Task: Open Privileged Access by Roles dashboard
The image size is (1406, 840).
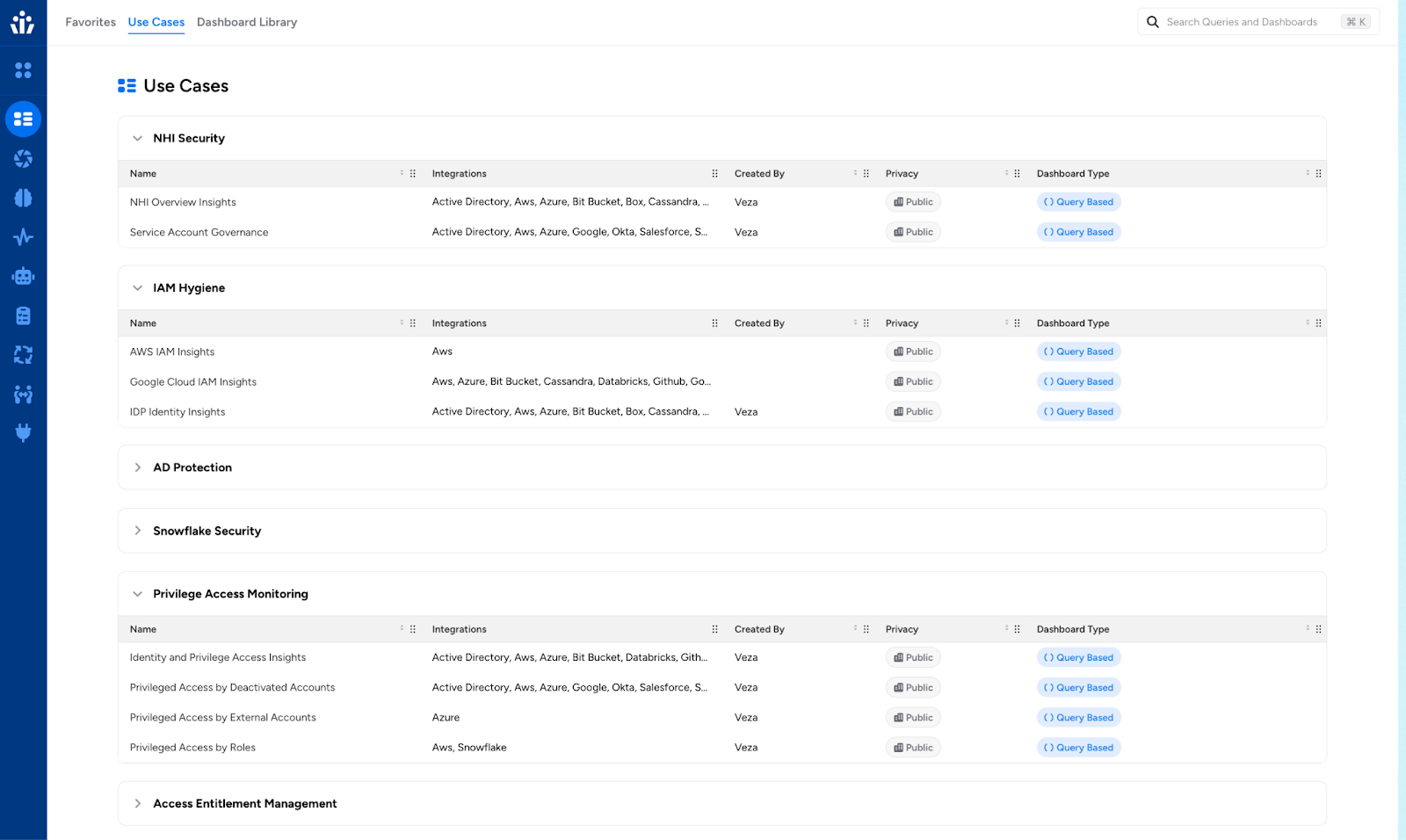Action: pyautogui.click(x=192, y=748)
